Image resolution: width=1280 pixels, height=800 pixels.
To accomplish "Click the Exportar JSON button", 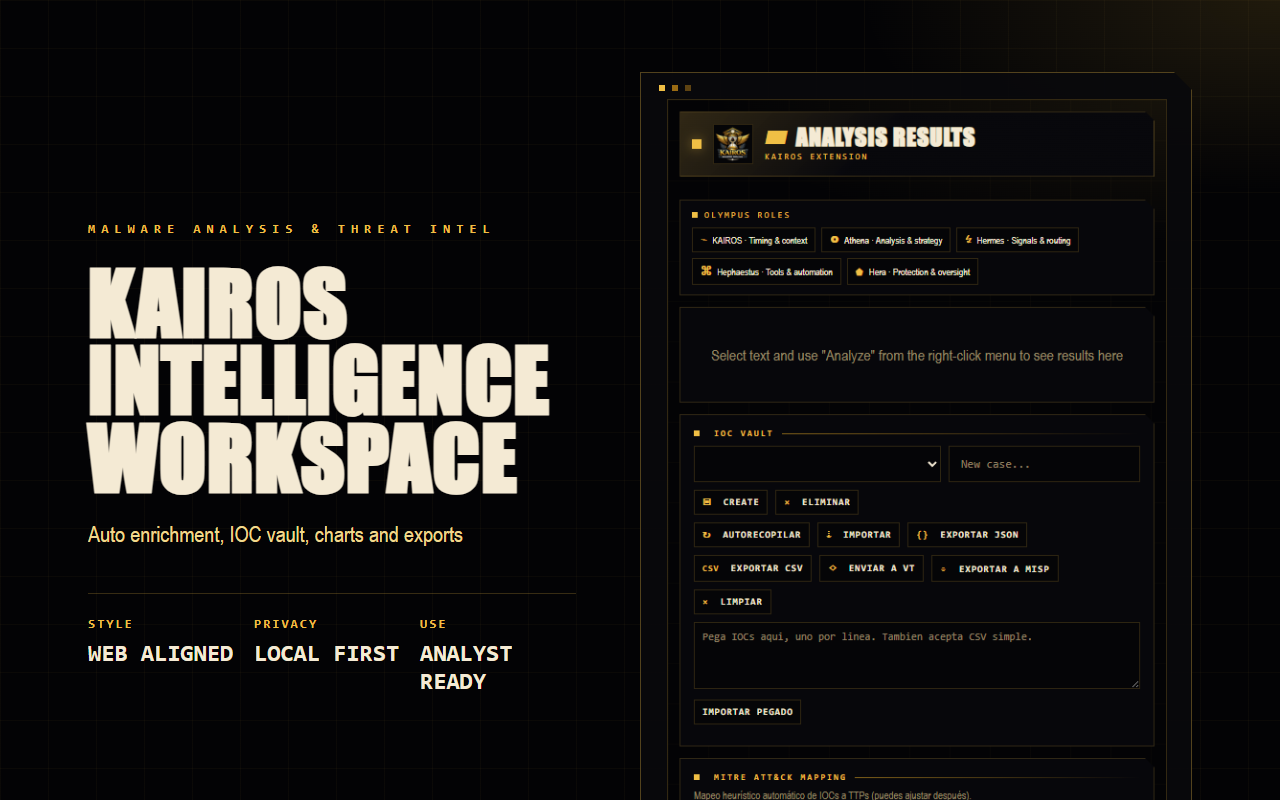I will [967, 535].
